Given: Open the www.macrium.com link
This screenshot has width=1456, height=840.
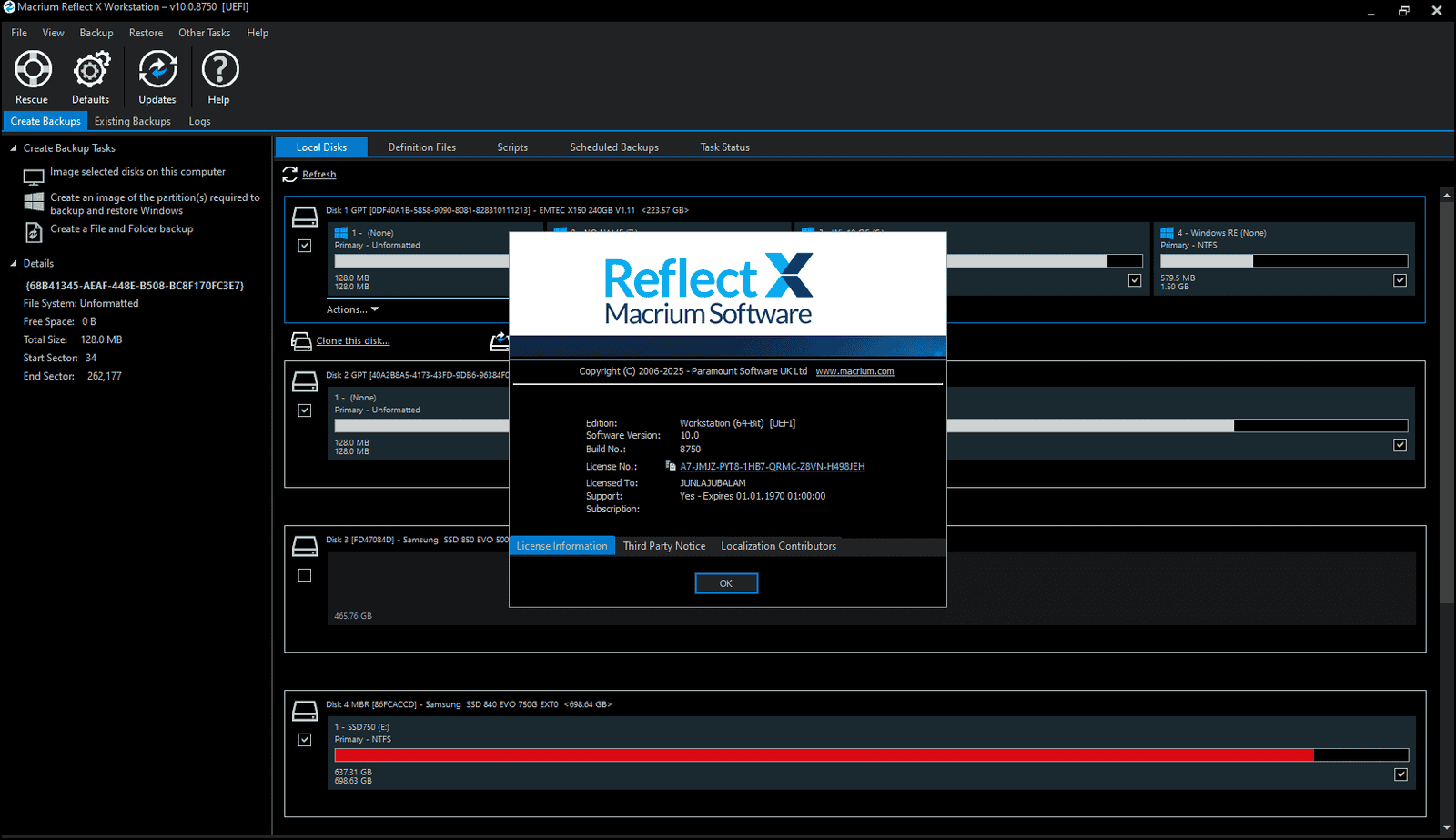Looking at the screenshot, I should [854, 370].
